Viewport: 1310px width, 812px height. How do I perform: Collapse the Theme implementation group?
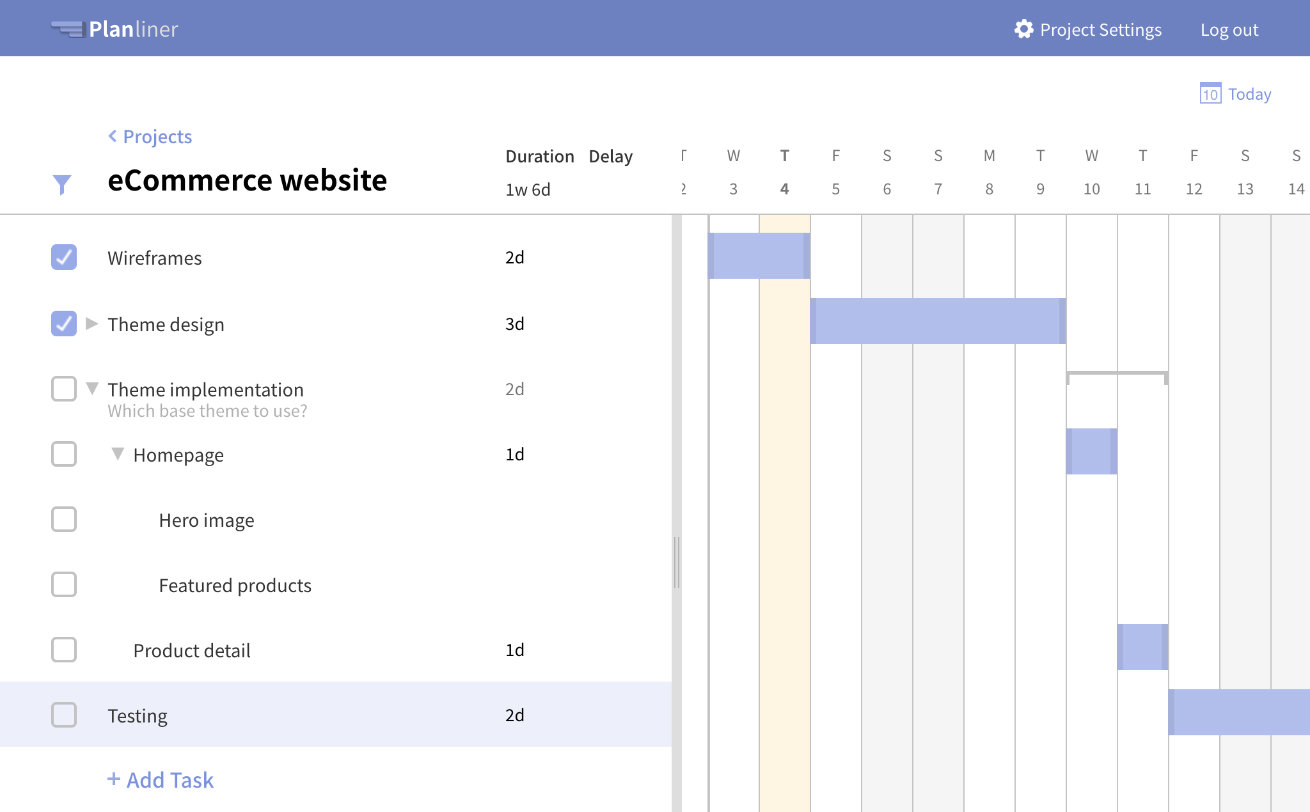(92, 389)
